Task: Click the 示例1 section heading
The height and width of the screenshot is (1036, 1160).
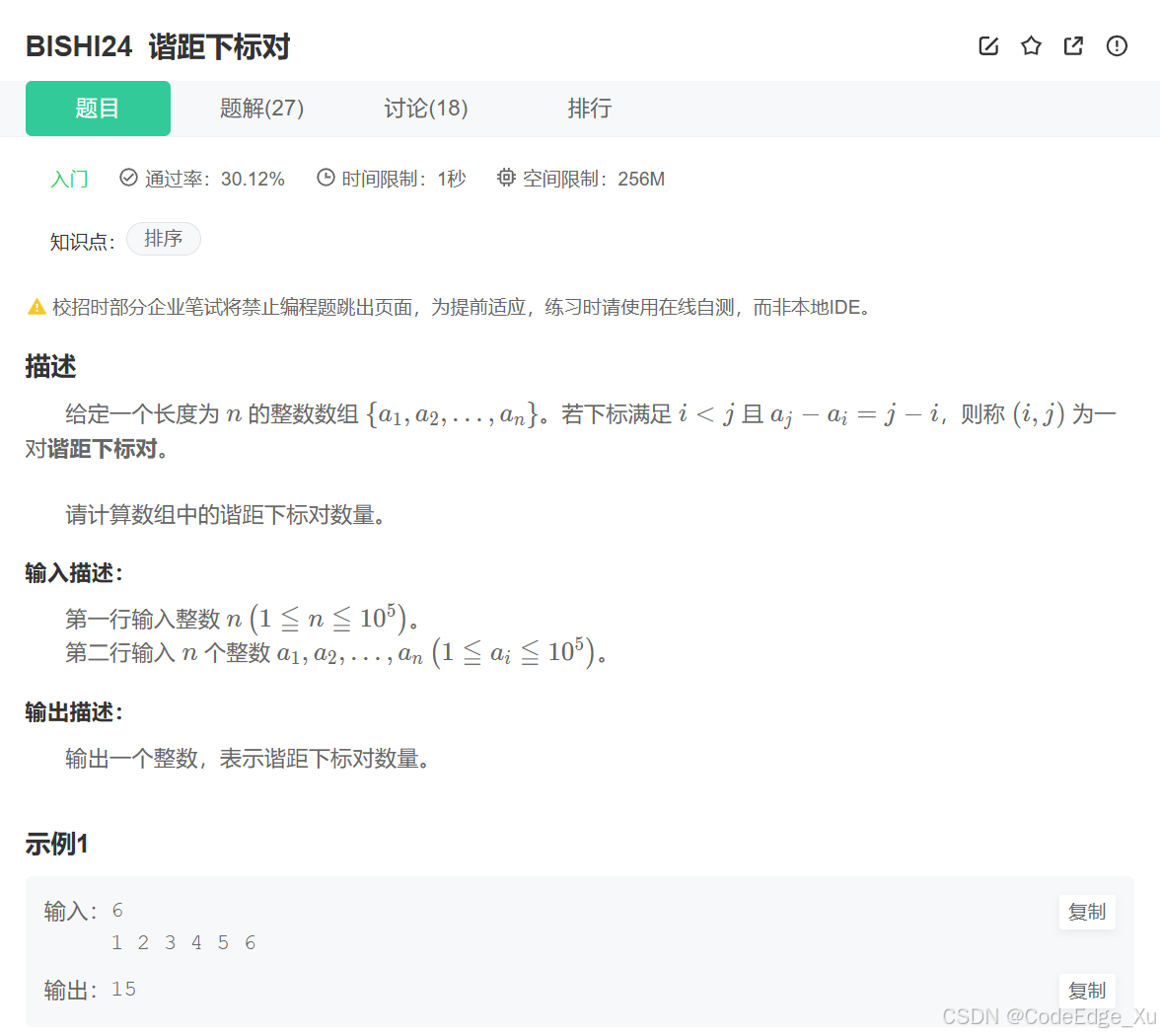Action: click(x=55, y=844)
